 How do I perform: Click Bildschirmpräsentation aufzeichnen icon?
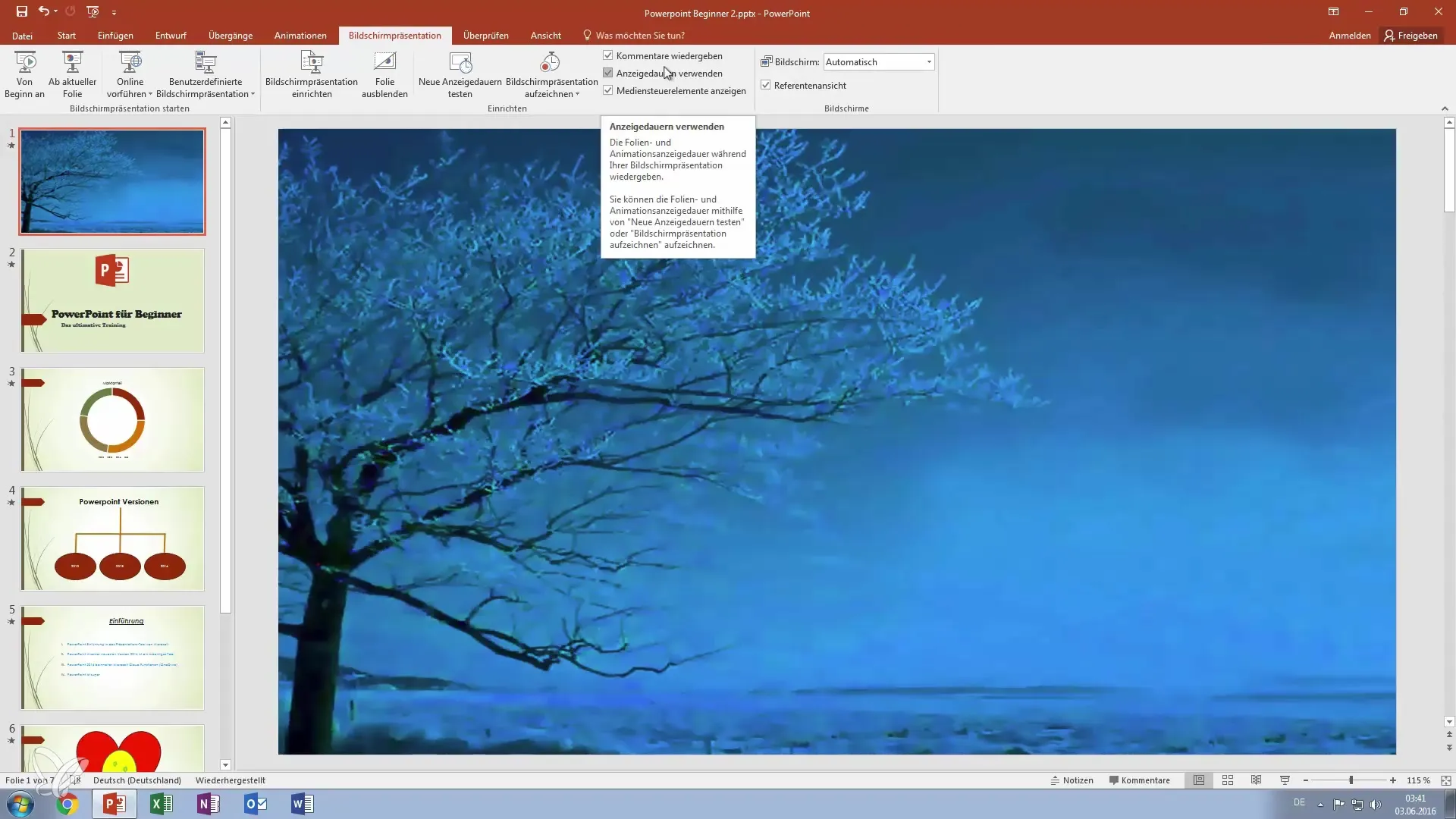[551, 63]
